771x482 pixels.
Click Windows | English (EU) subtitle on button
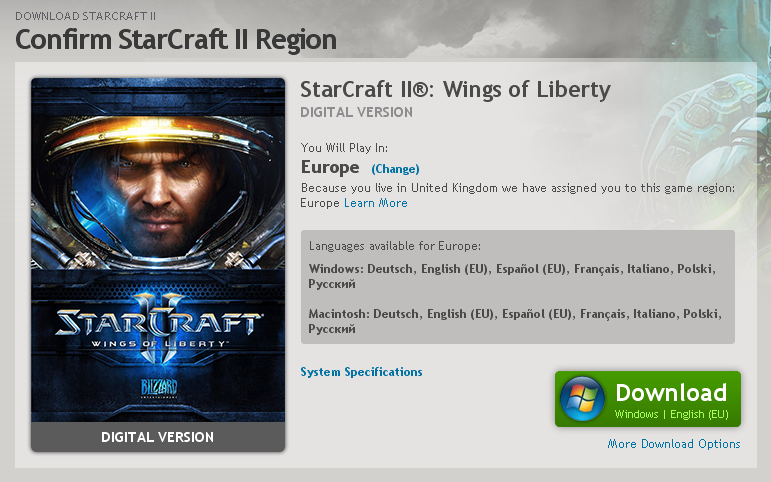672,414
